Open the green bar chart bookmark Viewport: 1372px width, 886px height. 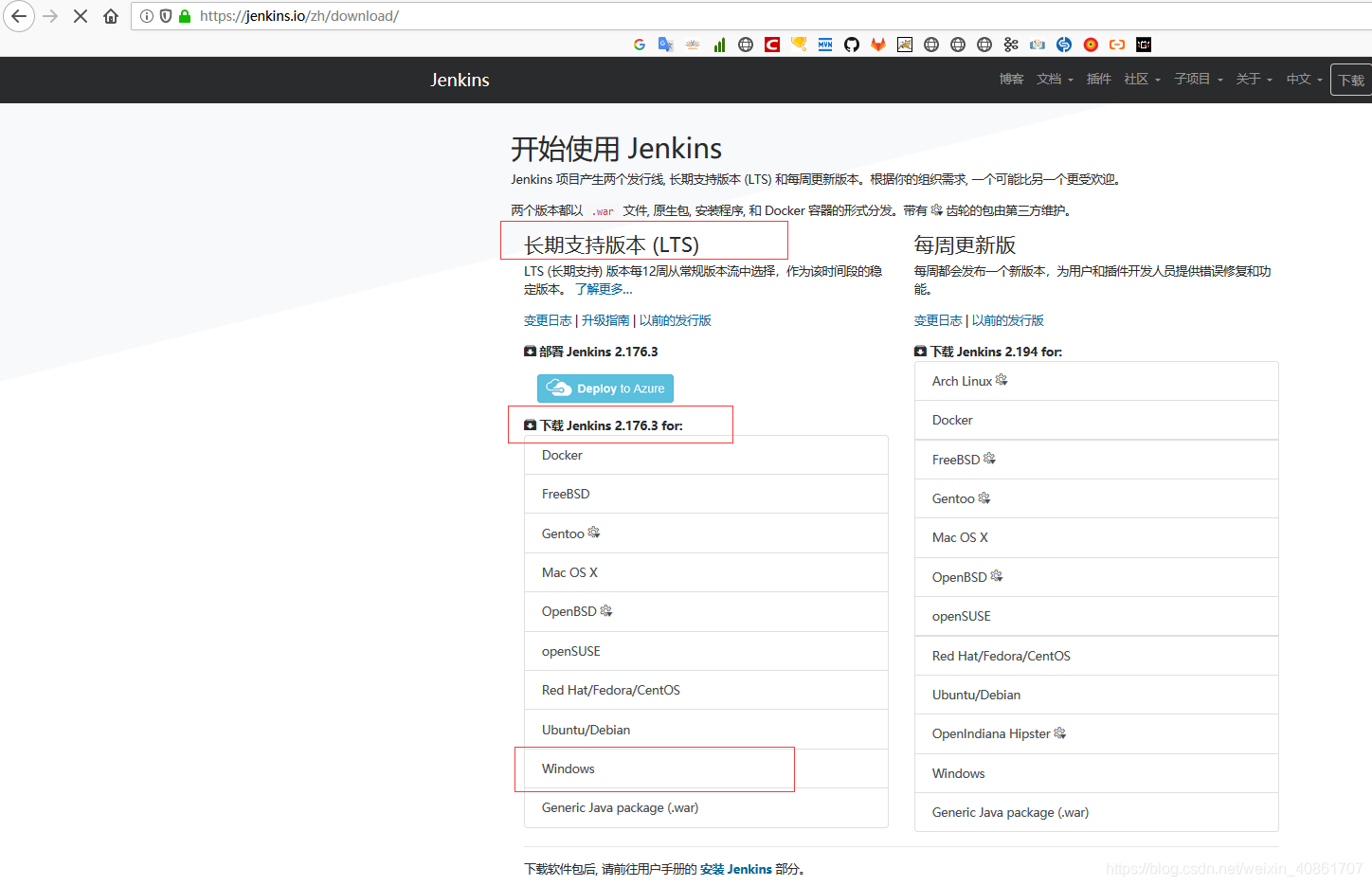719,45
